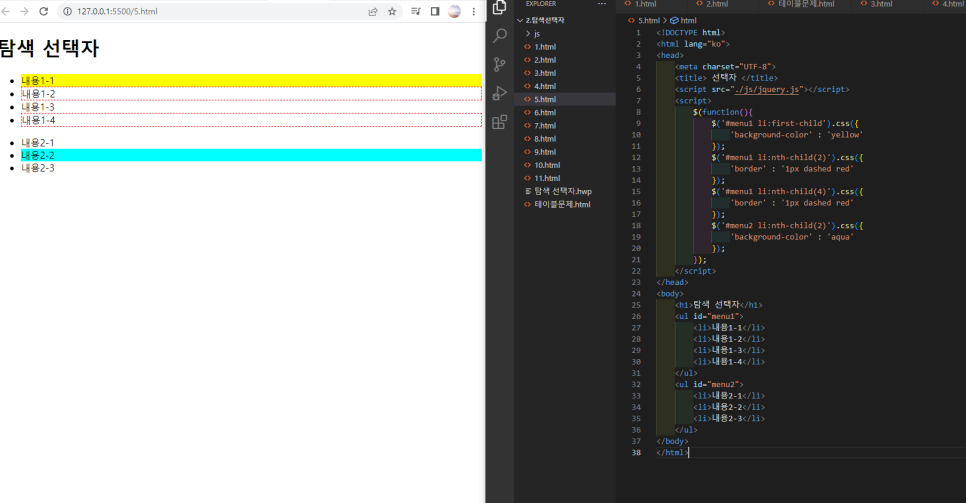The width and height of the screenshot is (966, 503).
Task: Open 3.html in explorer
Action: (545, 73)
